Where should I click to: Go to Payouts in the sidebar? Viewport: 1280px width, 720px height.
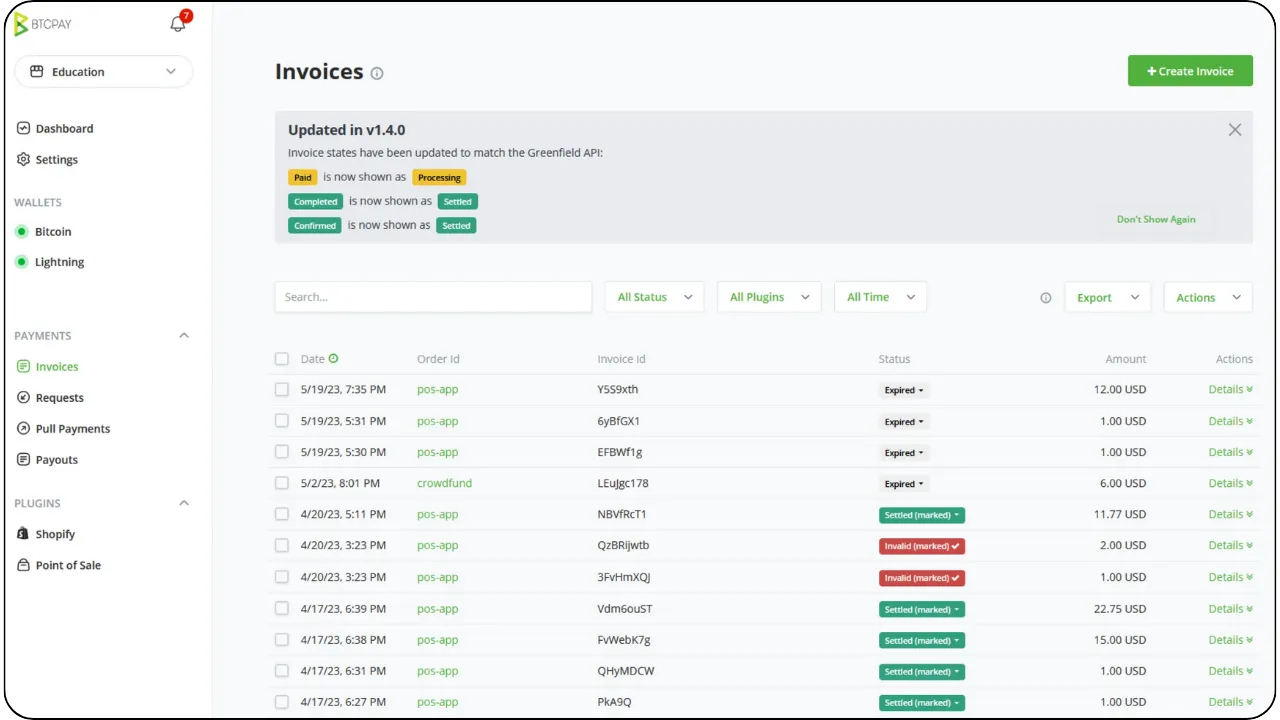pyautogui.click(x=56, y=460)
